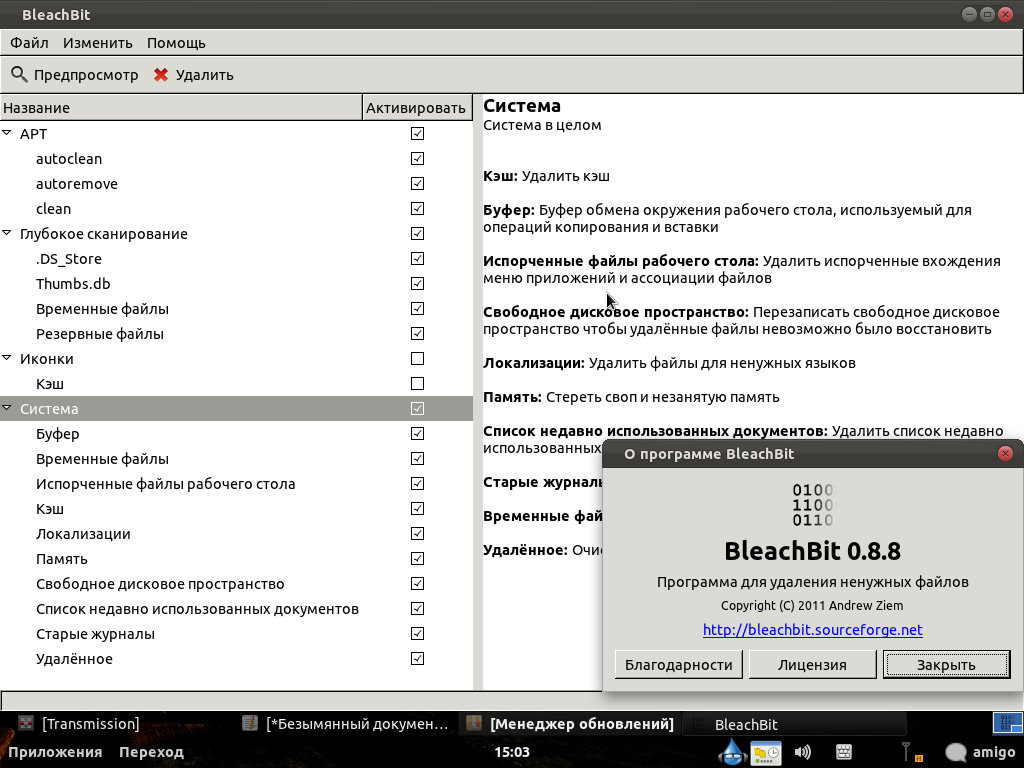The width and height of the screenshot is (1024, 768).
Task: Uncheck Испорченные файлы рабочего стола checkbox
Action: [417, 483]
